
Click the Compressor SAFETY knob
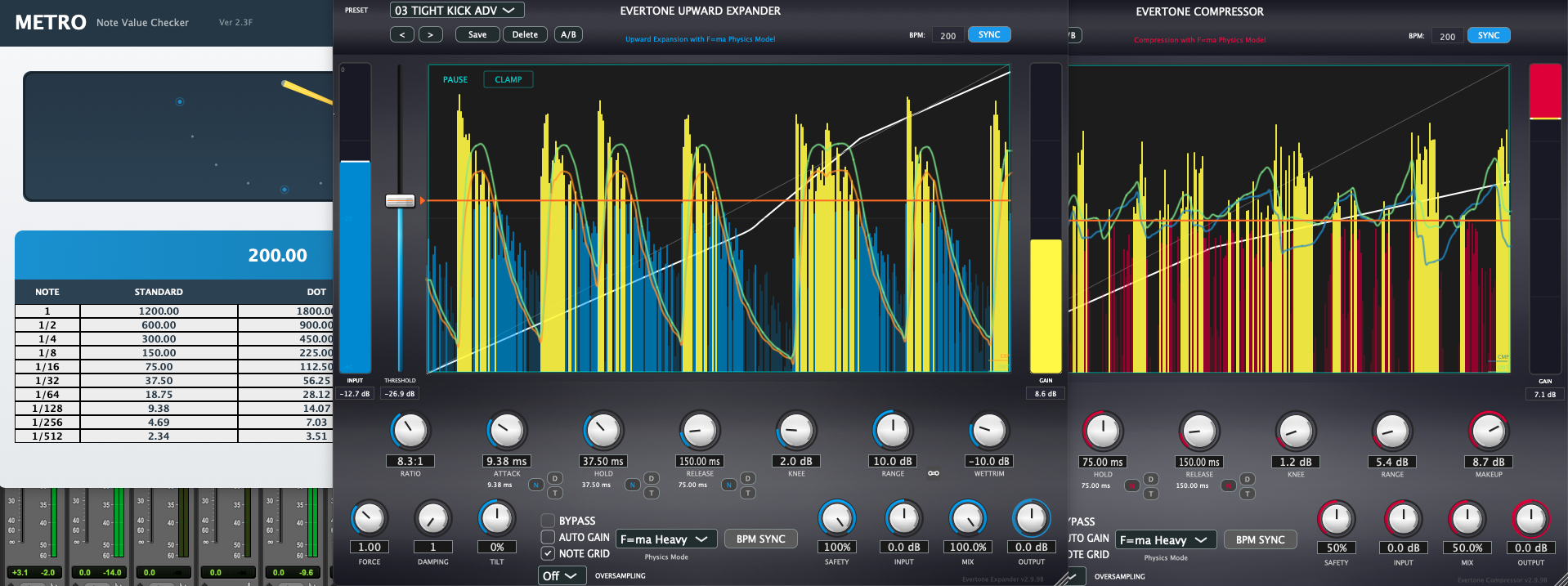click(x=1337, y=519)
